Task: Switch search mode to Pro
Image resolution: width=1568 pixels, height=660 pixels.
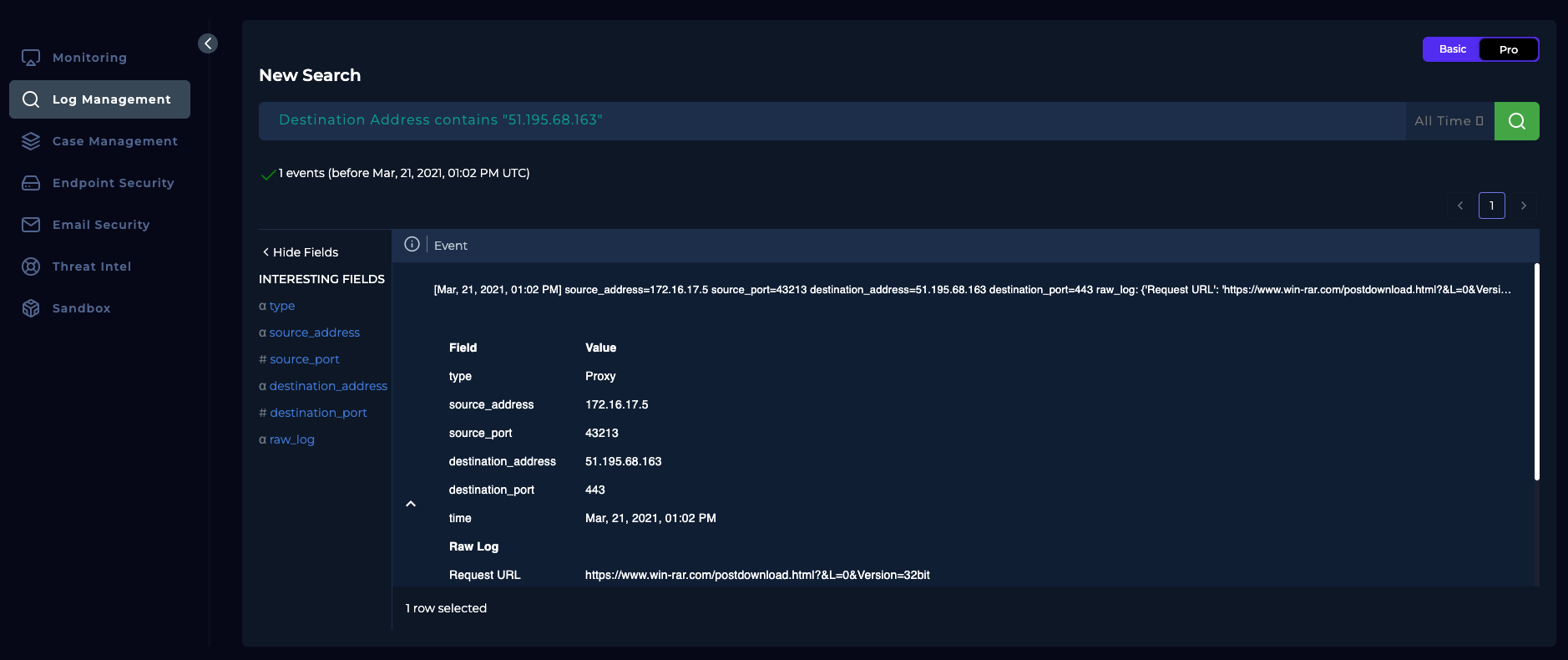Action: coord(1508,49)
